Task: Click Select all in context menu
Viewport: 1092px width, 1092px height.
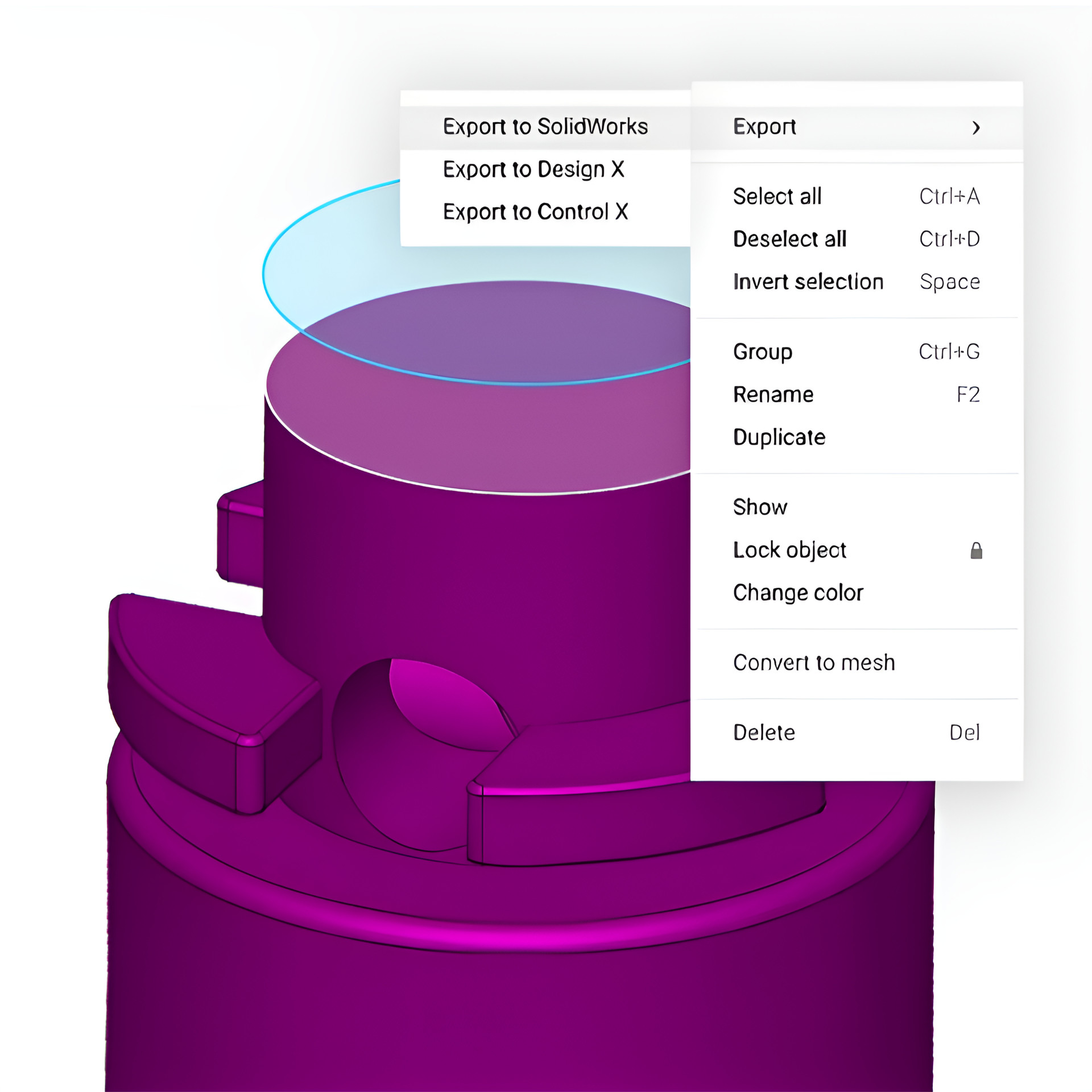Action: tap(777, 197)
